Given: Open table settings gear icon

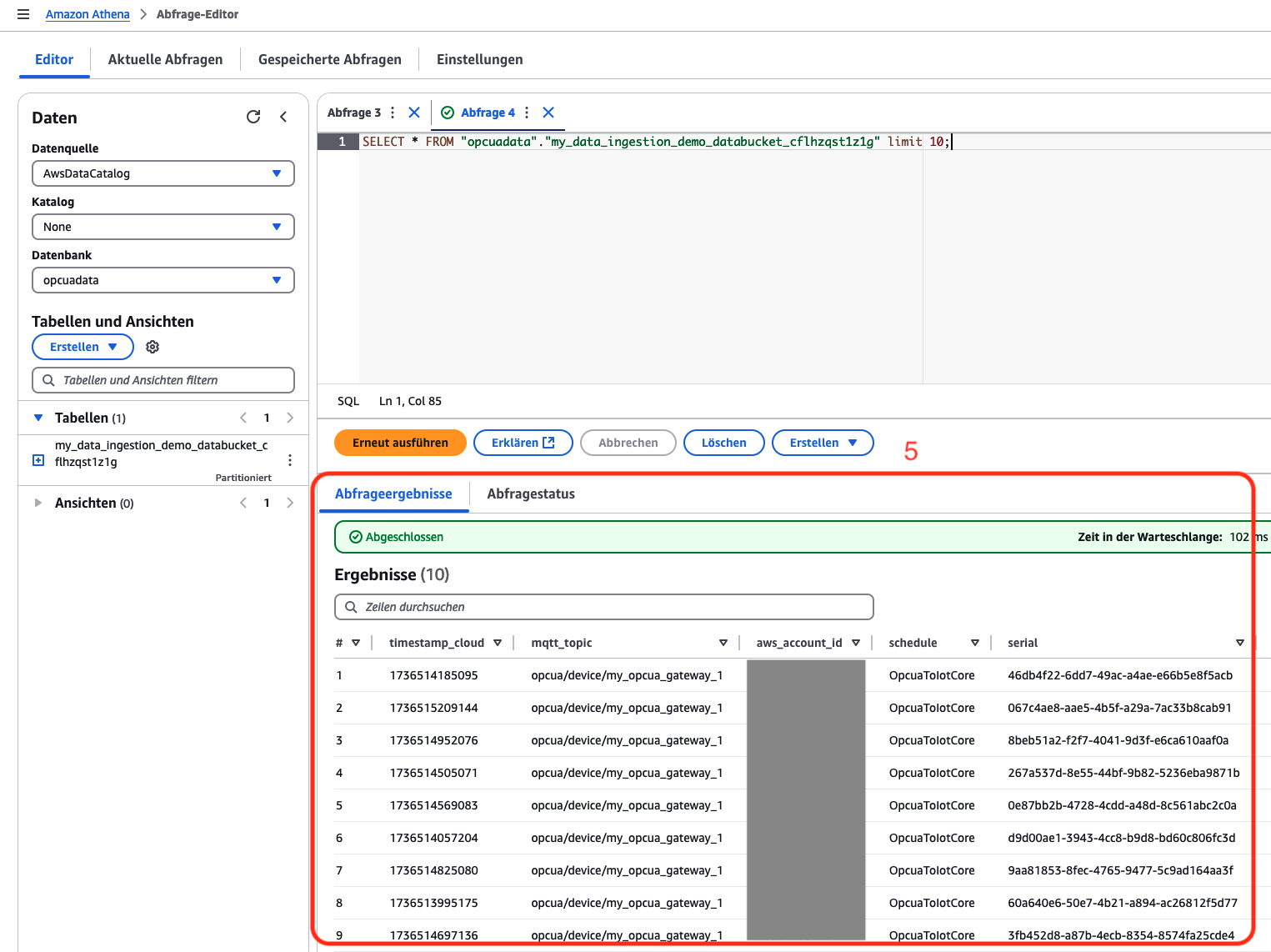Looking at the screenshot, I should click(x=153, y=347).
